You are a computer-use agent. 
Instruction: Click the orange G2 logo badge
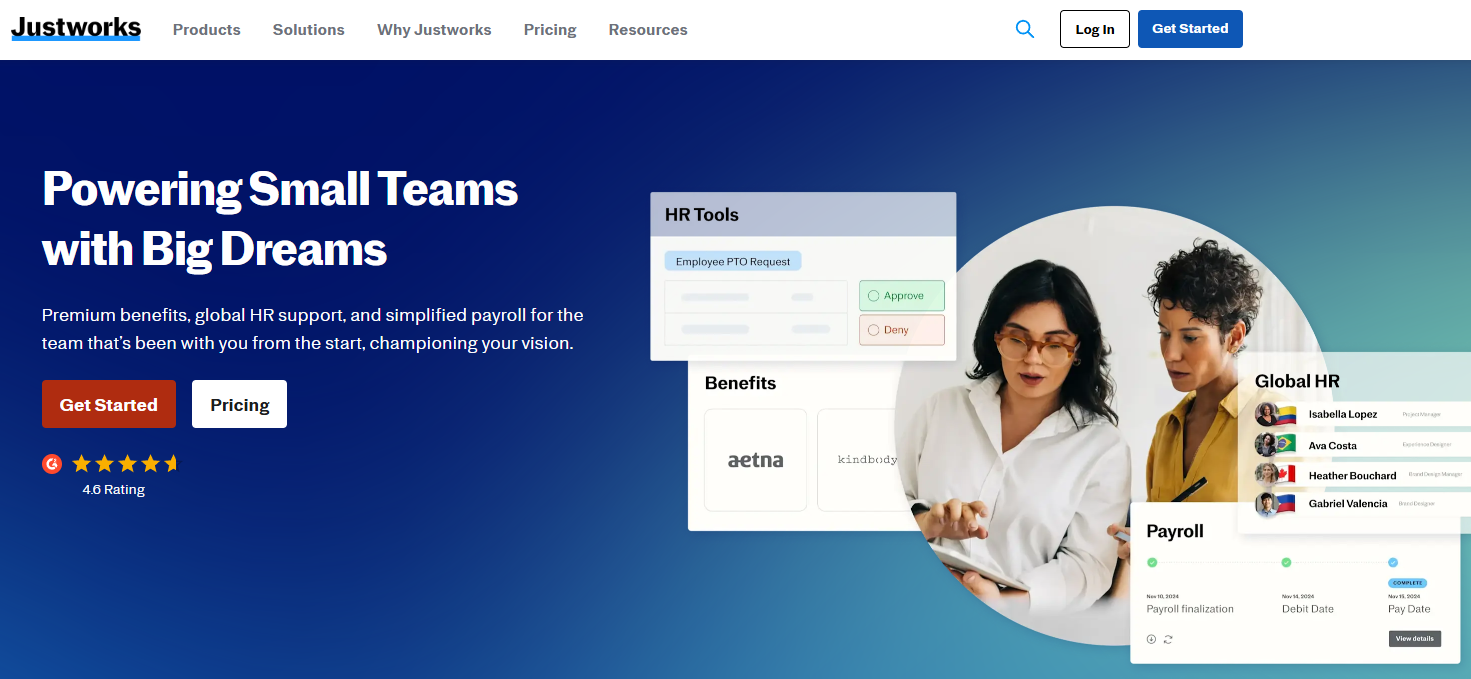[52, 463]
